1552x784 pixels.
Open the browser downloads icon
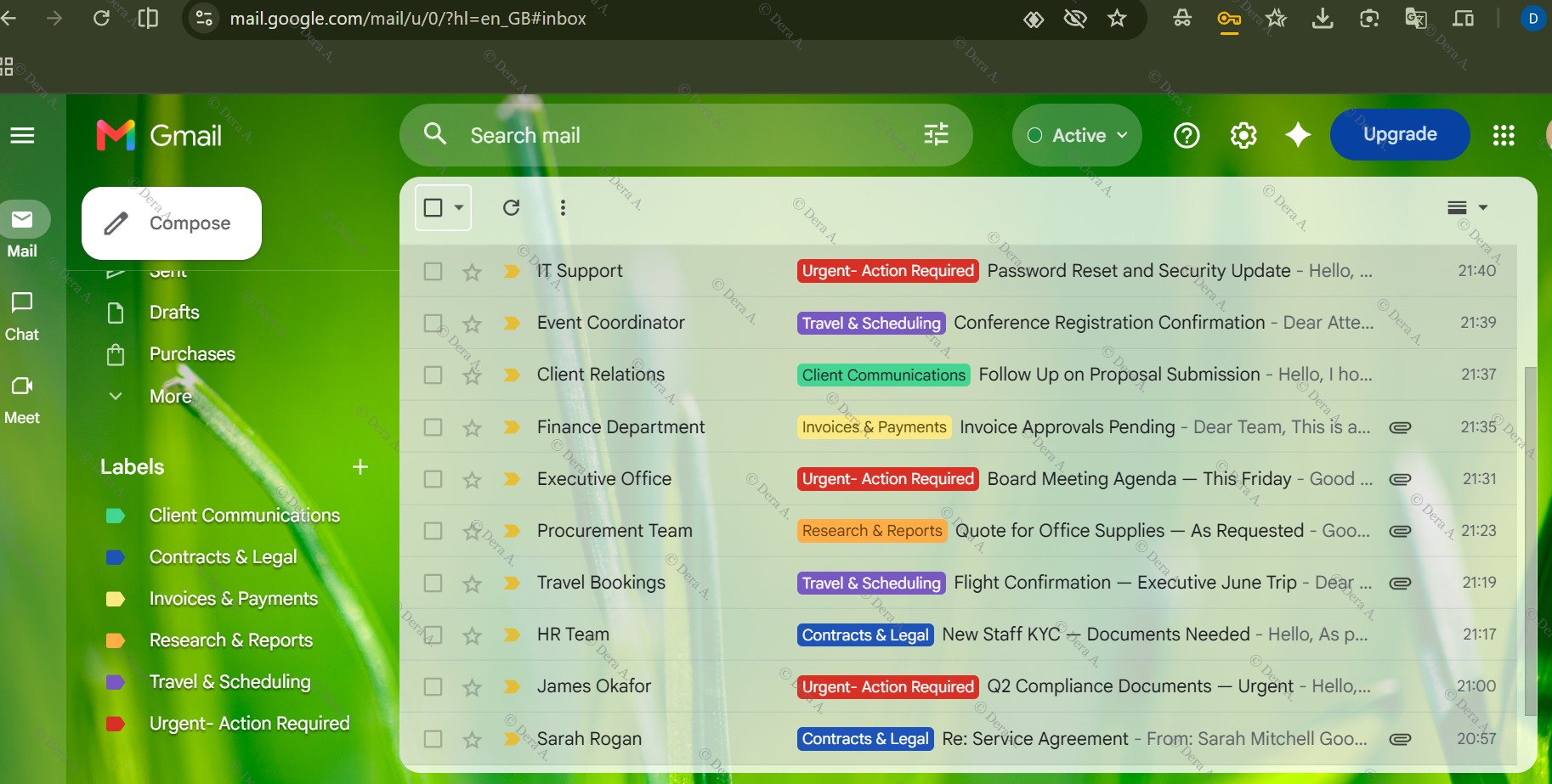click(1323, 18)
